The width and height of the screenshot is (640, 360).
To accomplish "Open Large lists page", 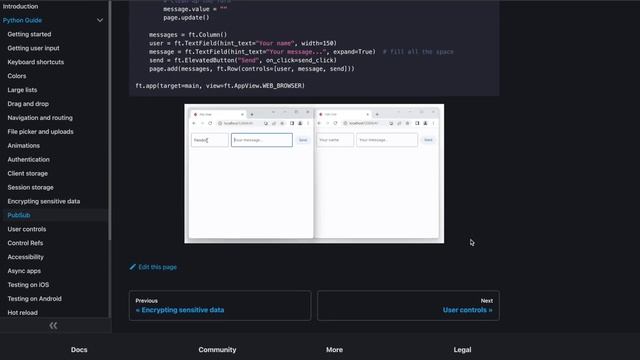I will coord(22,90).
